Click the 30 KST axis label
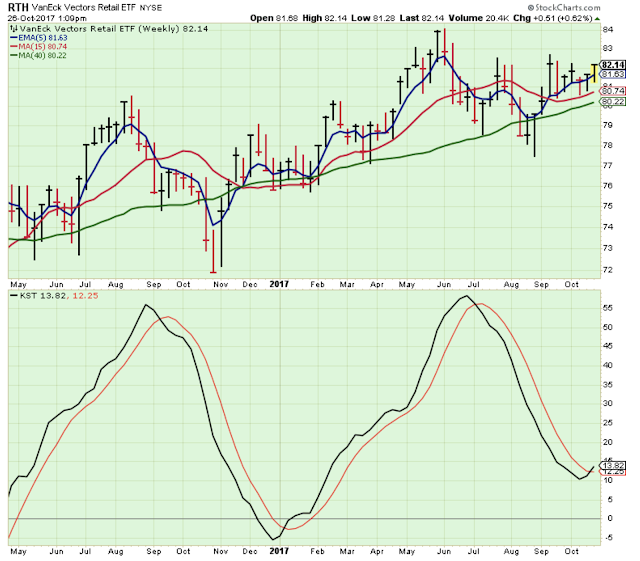640x561 pixels. (608, 403)
